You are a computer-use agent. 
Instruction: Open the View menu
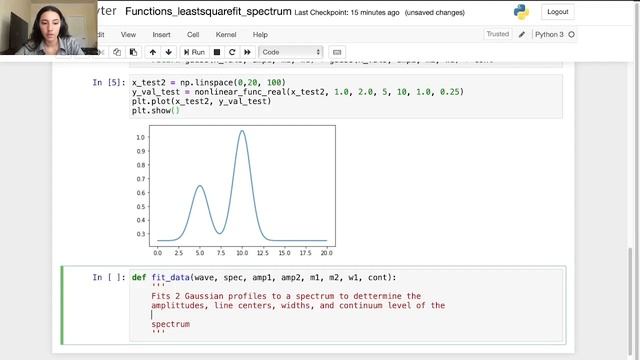coord(128,35)
